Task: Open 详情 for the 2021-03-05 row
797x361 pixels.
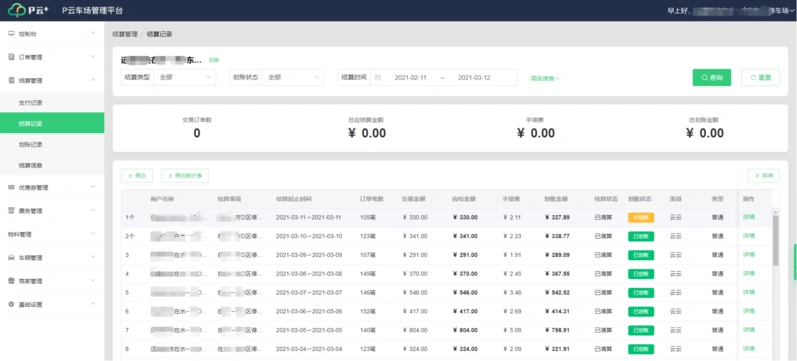Action: [749, 330]
